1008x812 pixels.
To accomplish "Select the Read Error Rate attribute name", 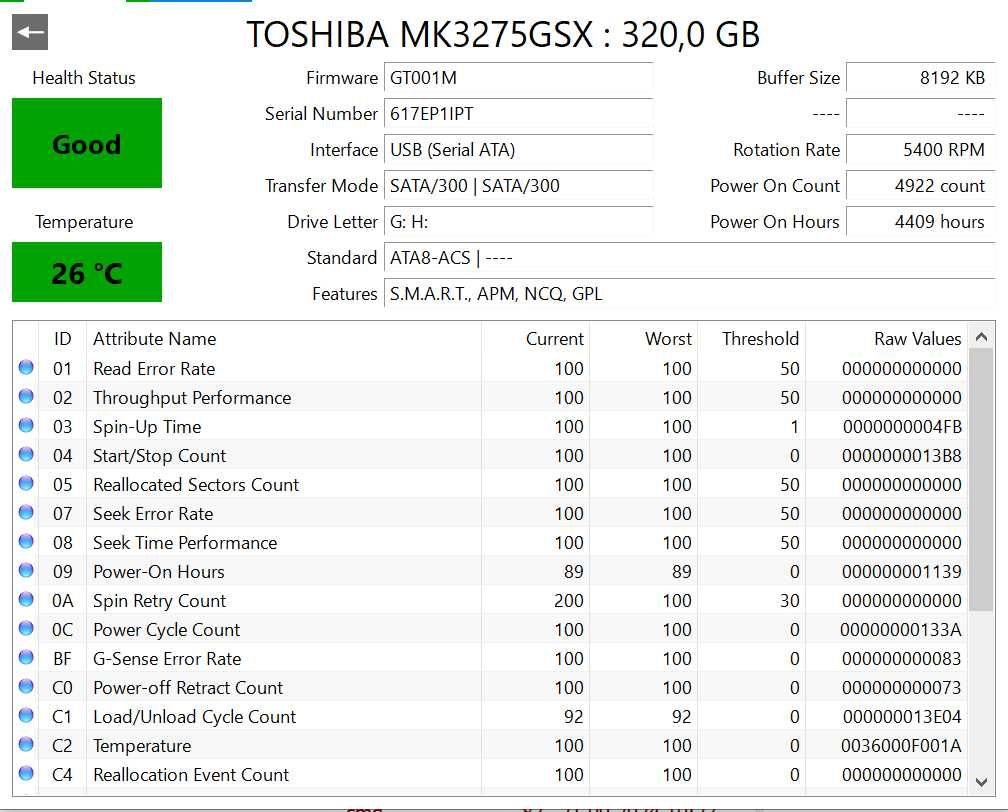I will (154, 369).
